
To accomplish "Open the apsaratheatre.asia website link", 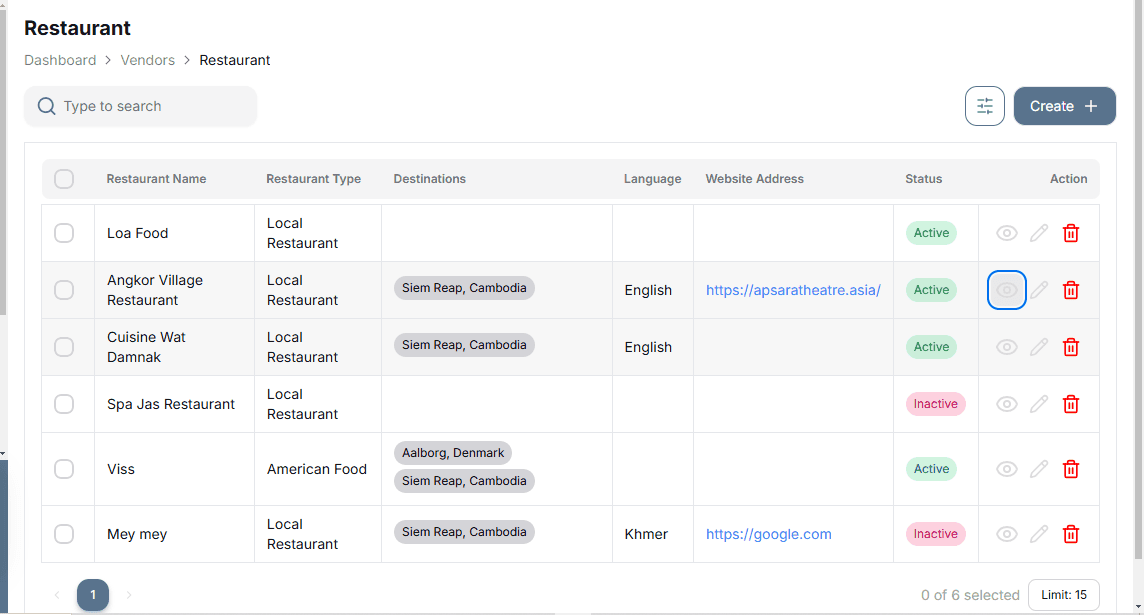I will [793, 290].
